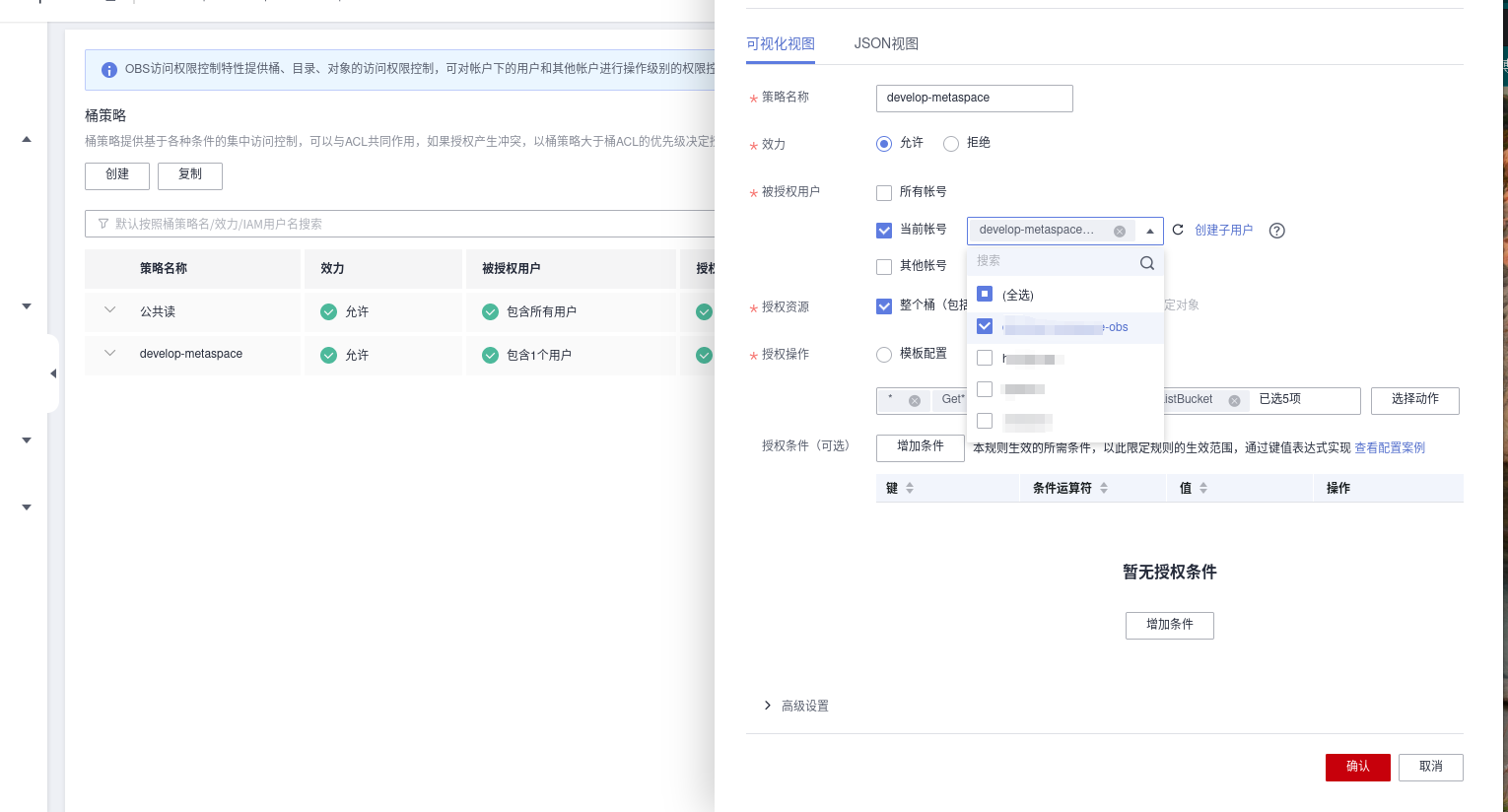Uncheck the user ending in -obs
Screen dimensions: 1508x812
tap(985, 326)
